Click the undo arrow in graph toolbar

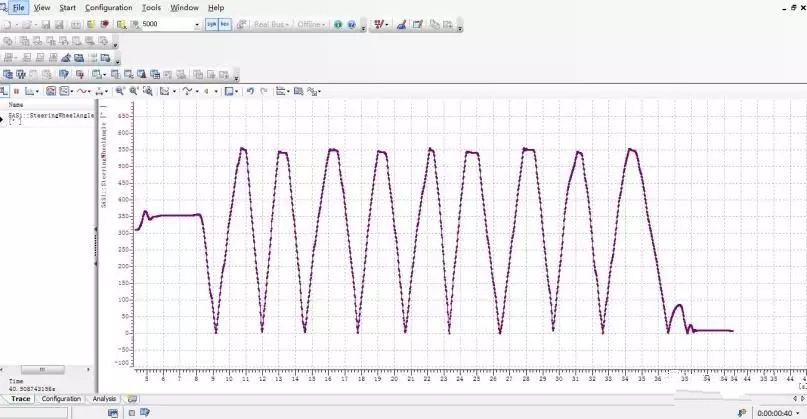250,91
